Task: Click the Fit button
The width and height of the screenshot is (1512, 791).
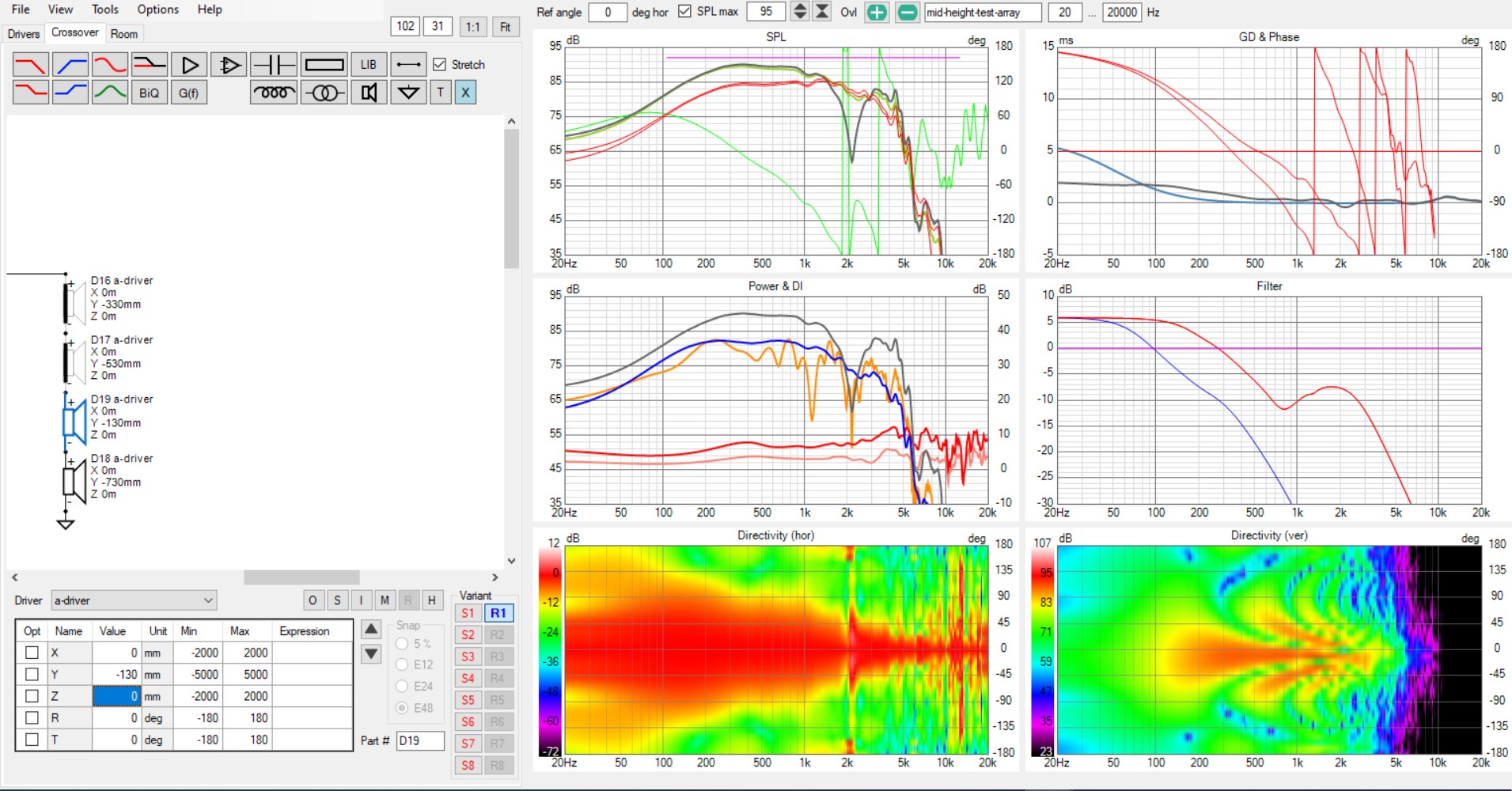Action: (505, 27)
